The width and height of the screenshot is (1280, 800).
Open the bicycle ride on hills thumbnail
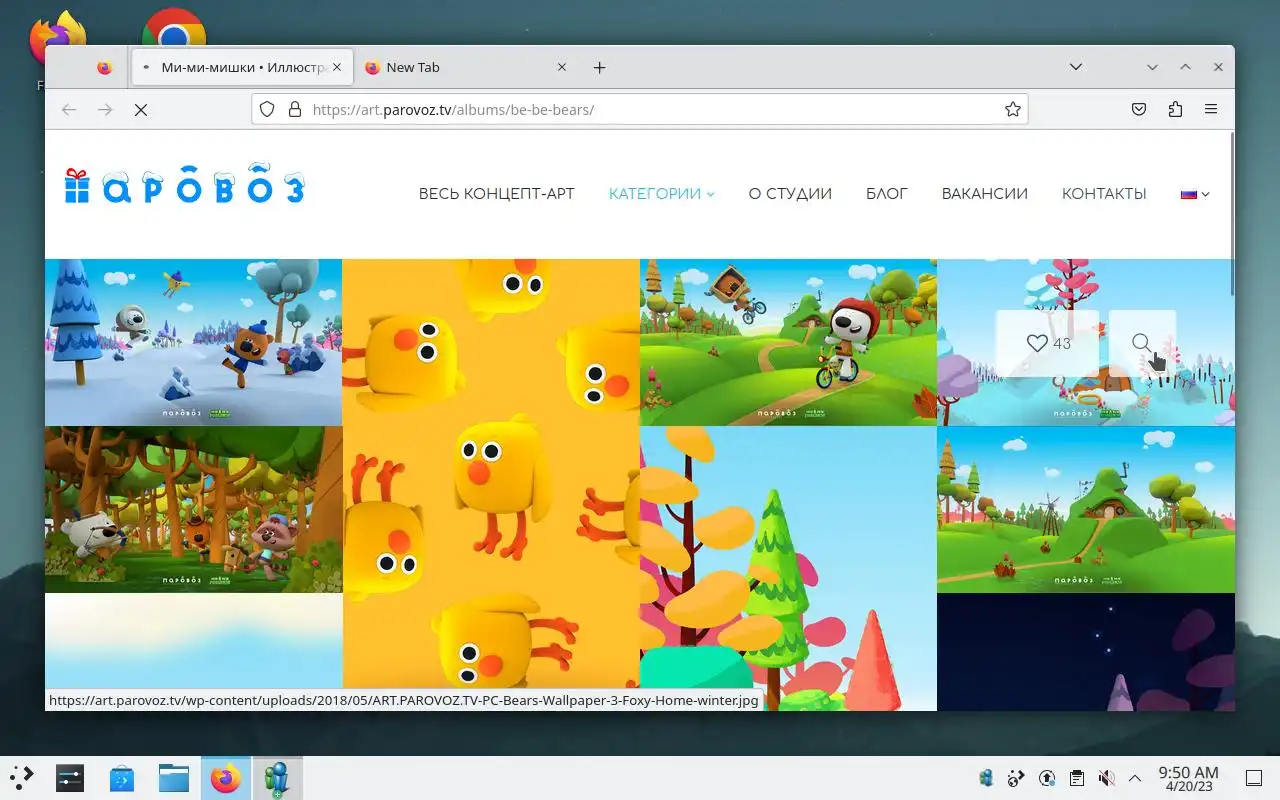788,342
